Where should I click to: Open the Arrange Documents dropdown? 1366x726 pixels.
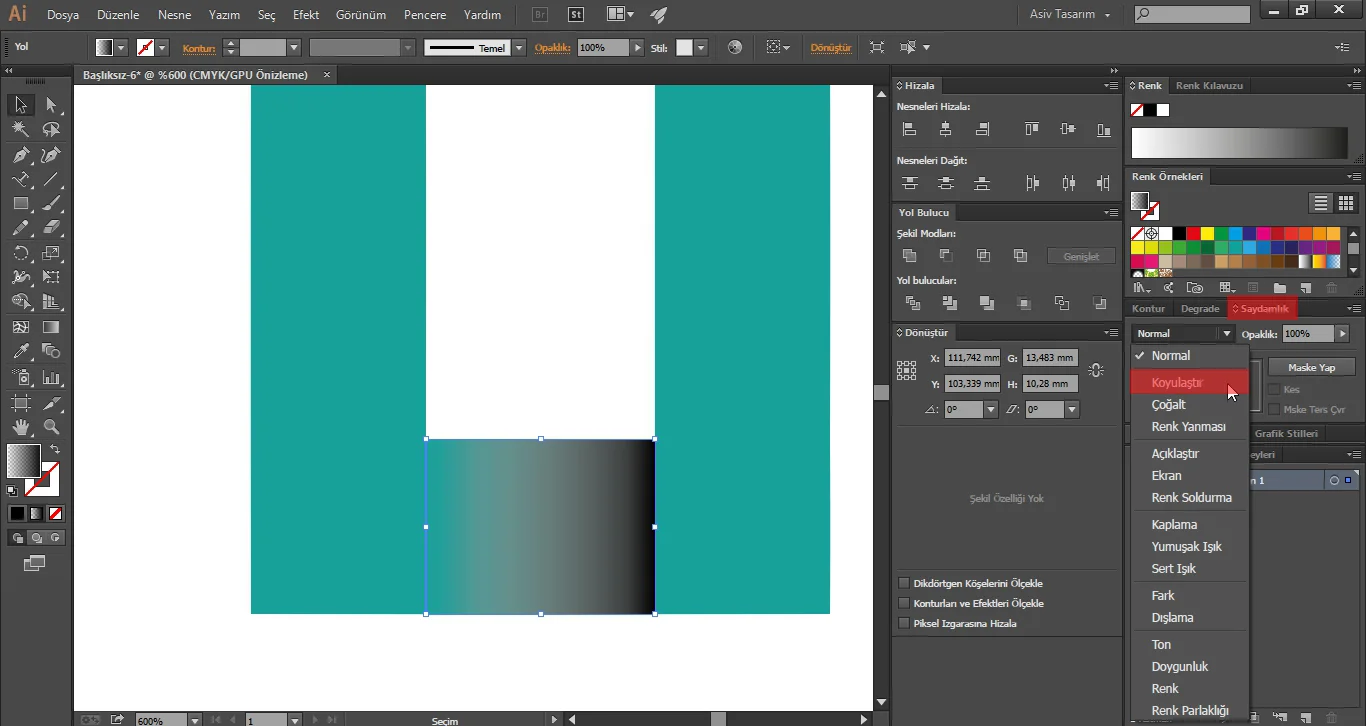pyautogui.click(x=621, y=14)
